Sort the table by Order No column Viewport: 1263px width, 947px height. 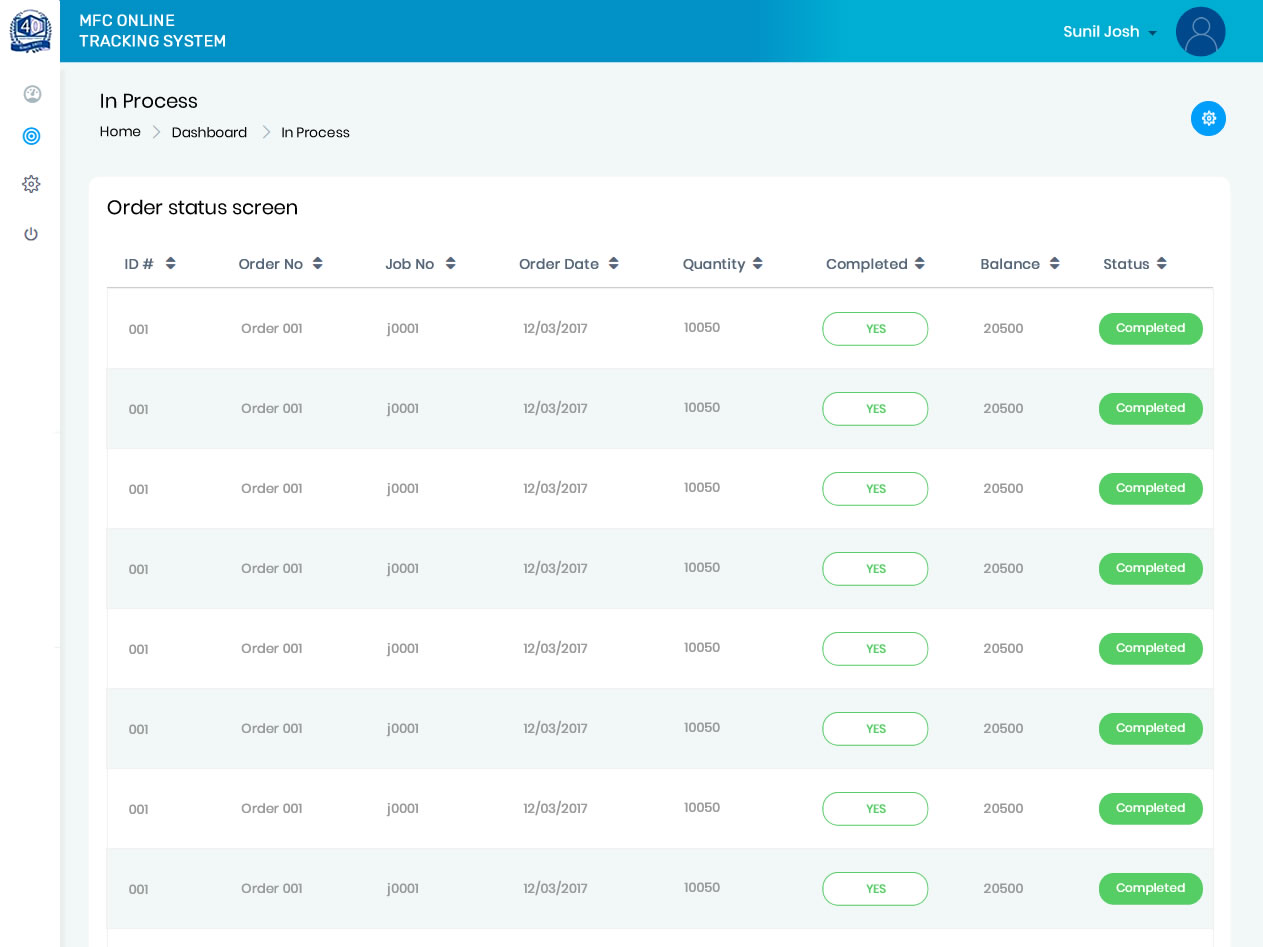point(280,264)
